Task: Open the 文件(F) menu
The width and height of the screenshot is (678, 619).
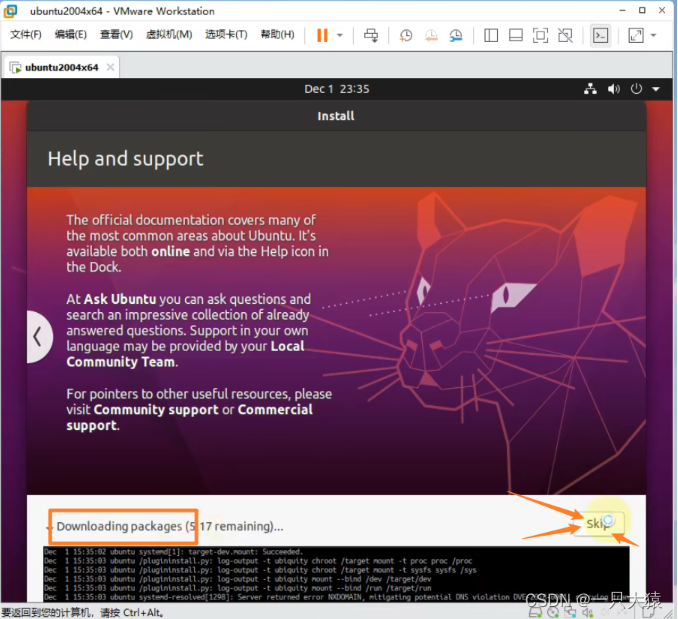Action: pyautogui.click(x=26, y=35)
